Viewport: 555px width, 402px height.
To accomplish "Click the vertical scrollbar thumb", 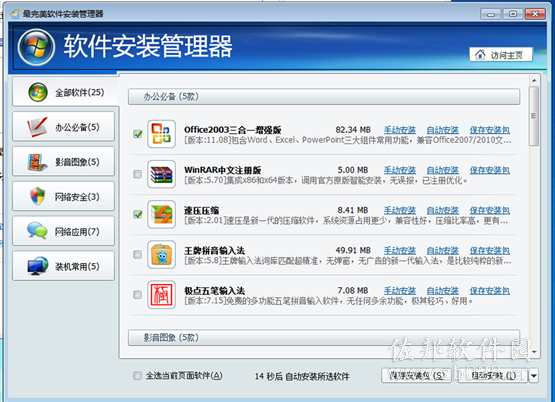I will 534,116.
